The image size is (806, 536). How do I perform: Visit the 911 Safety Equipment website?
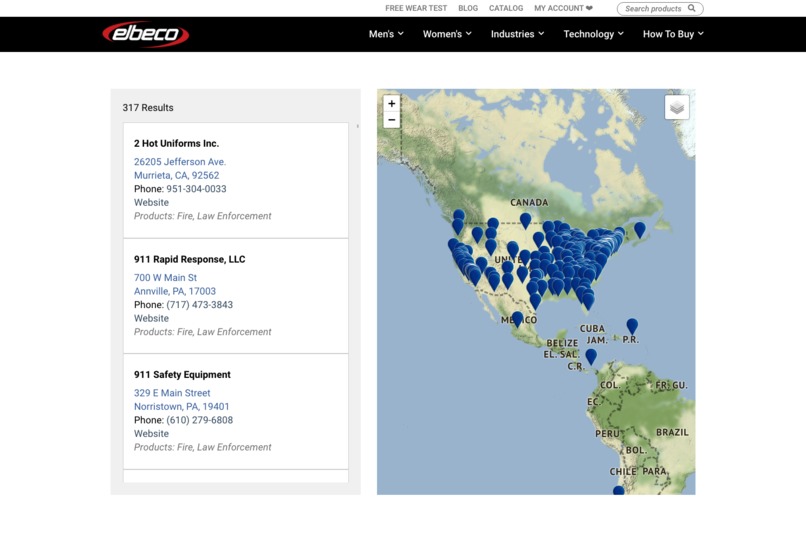click(x=151, y=434)
